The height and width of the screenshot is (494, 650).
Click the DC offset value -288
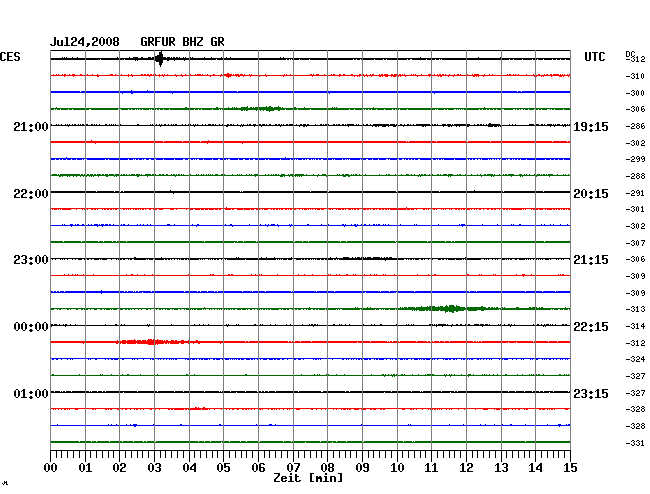[x=635, y=176]
